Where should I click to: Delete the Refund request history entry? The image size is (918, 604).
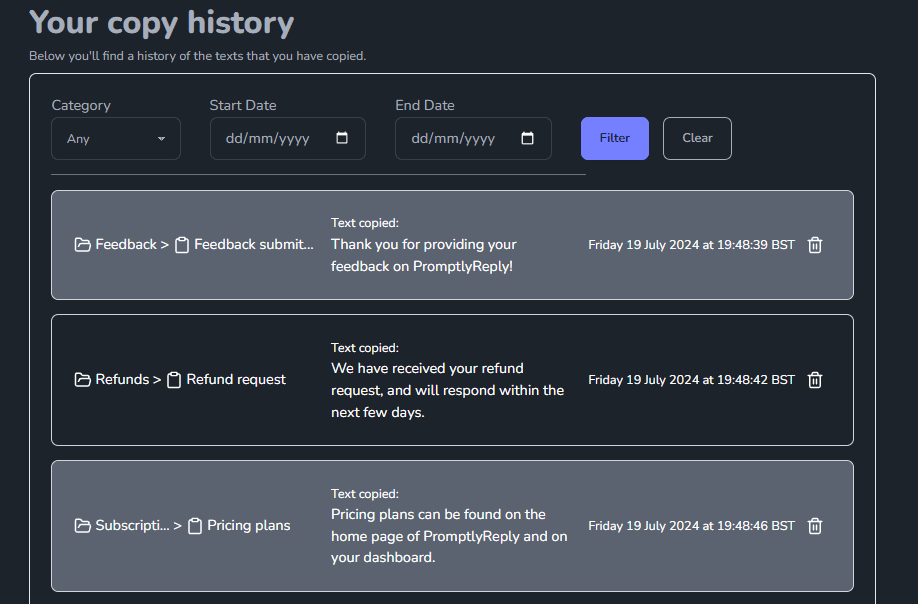pyautogui.click(x=814, y=380)
